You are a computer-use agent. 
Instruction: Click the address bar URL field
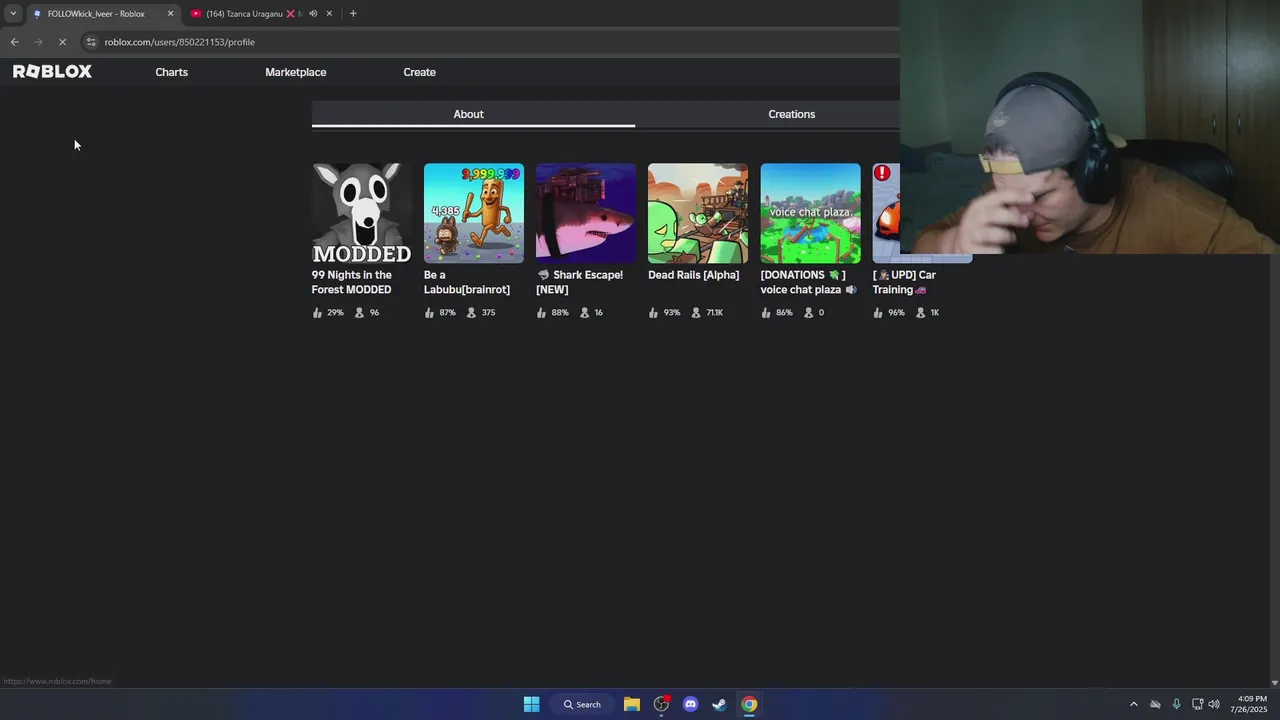490,42
